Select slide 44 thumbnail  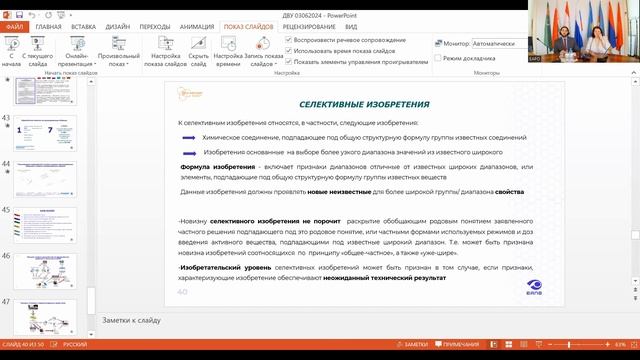point(45,180)
